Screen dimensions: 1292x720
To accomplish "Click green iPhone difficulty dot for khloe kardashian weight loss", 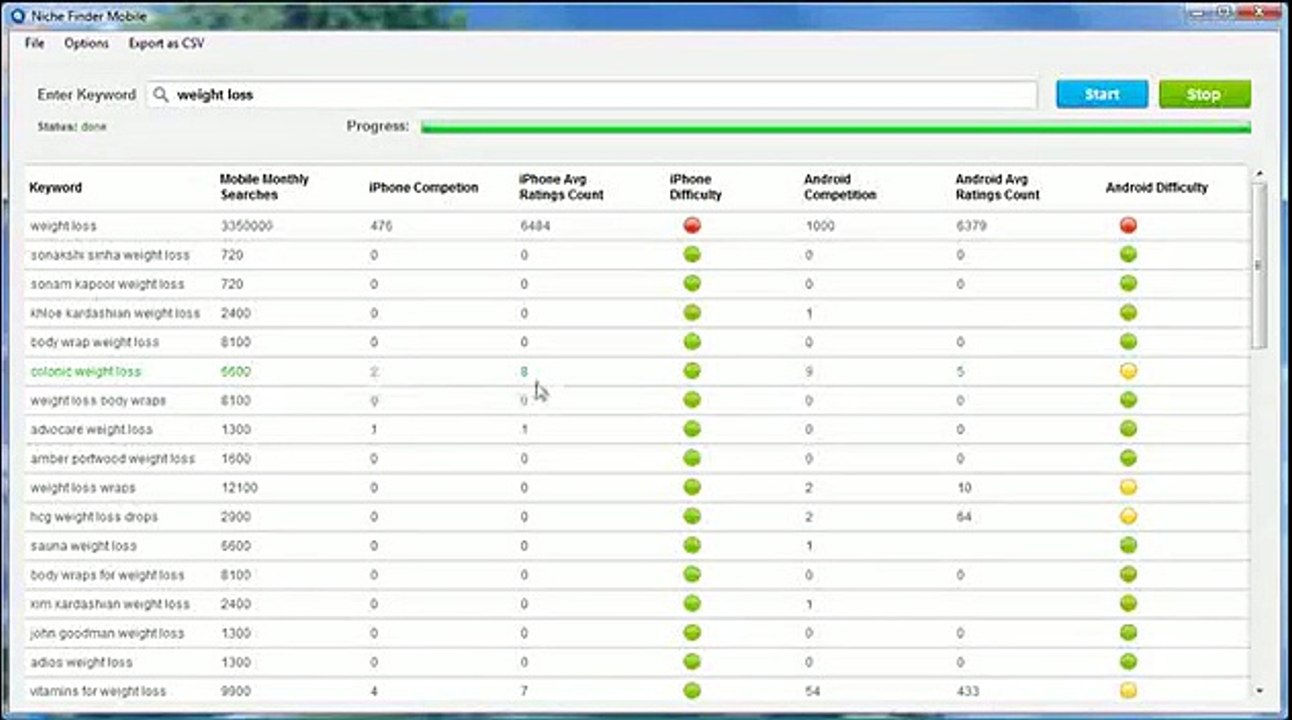I will point(692,313).
